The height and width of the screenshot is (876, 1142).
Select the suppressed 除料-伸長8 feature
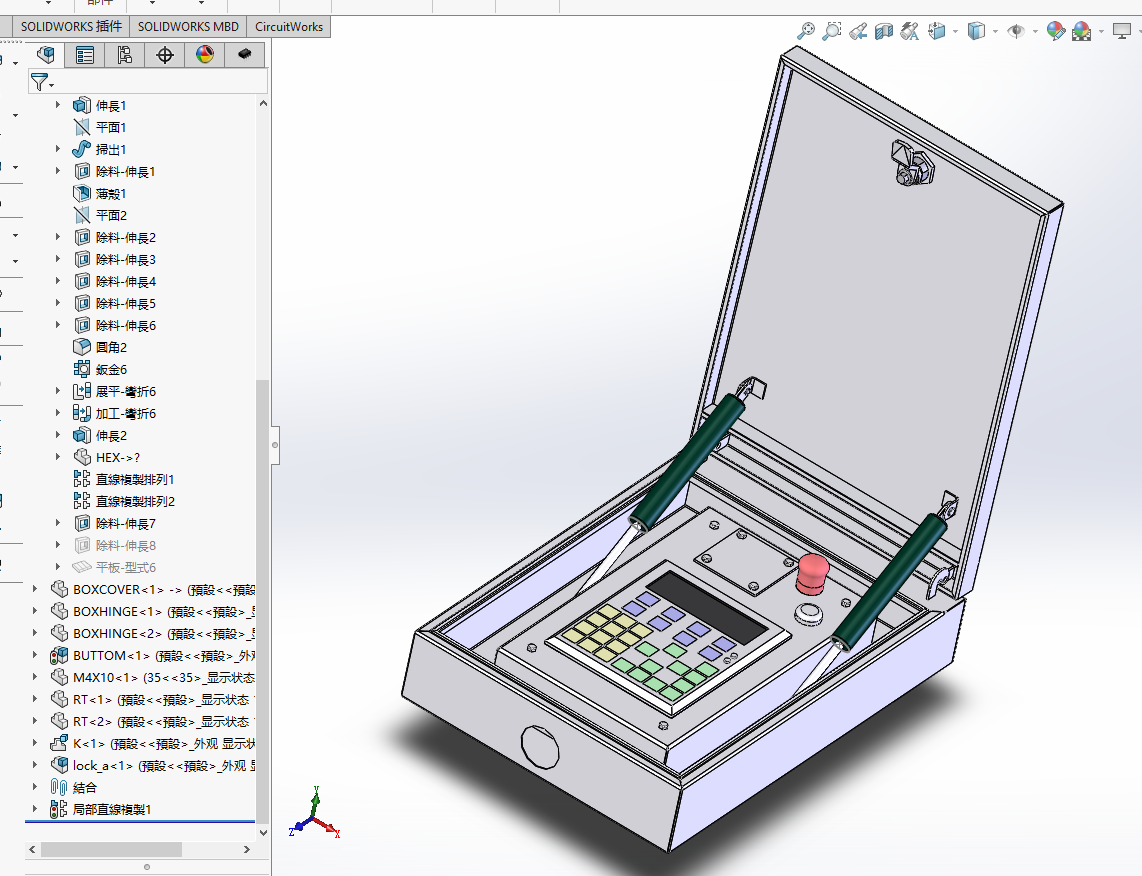pyautogui.click(x=125, y=546)
